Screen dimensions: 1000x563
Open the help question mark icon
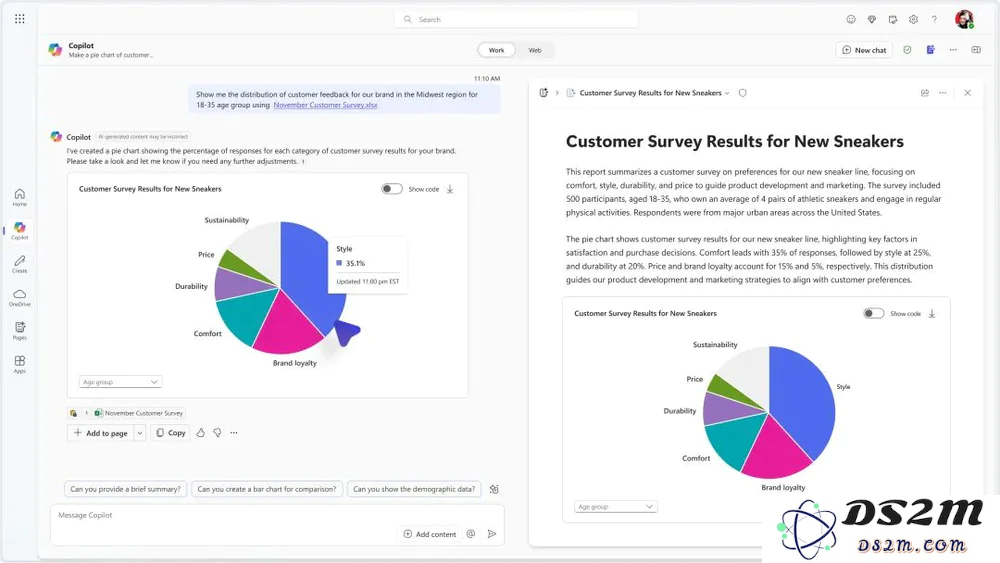tap(934, 19)
